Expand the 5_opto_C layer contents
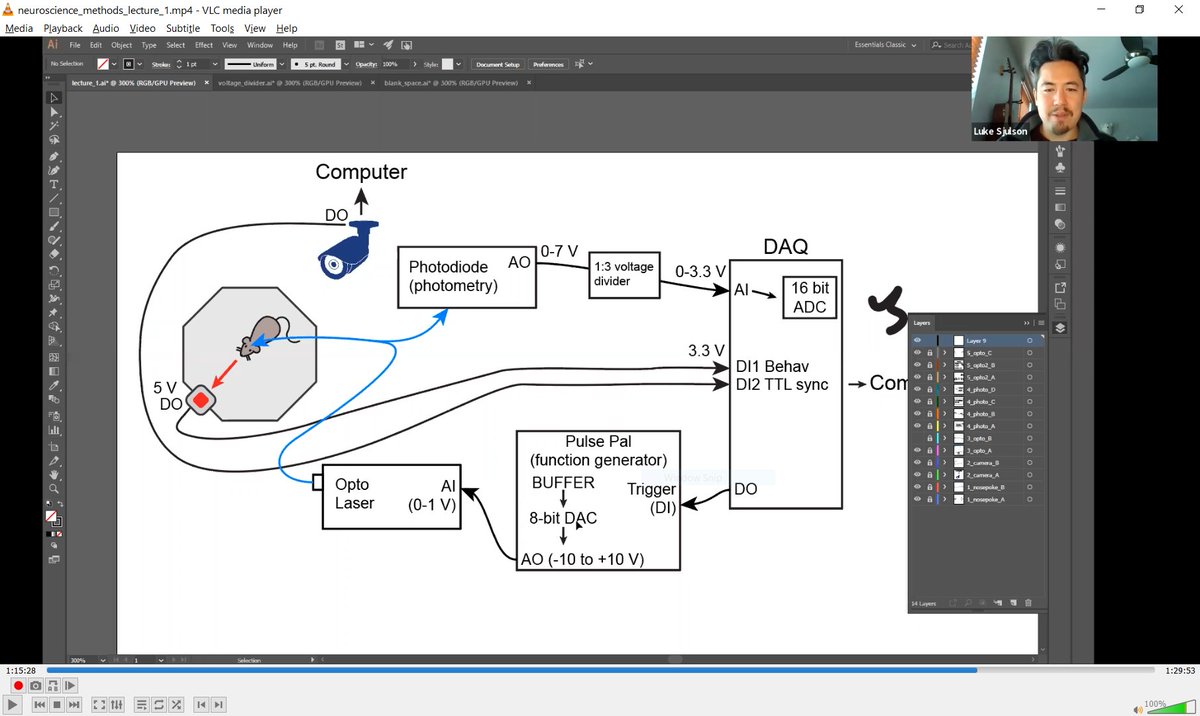Viewport: 1200px width, 716px height. click(x=944, y=353)
